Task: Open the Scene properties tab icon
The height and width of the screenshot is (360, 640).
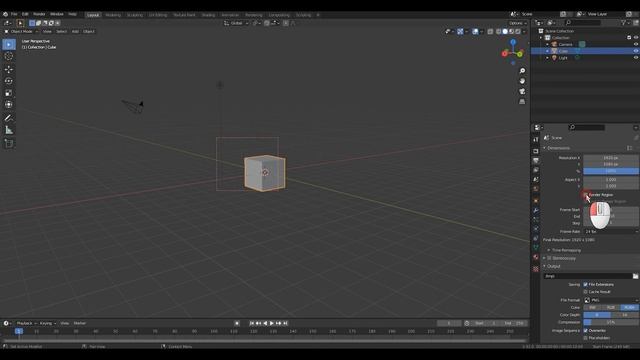Action: [x=536, y=180]
